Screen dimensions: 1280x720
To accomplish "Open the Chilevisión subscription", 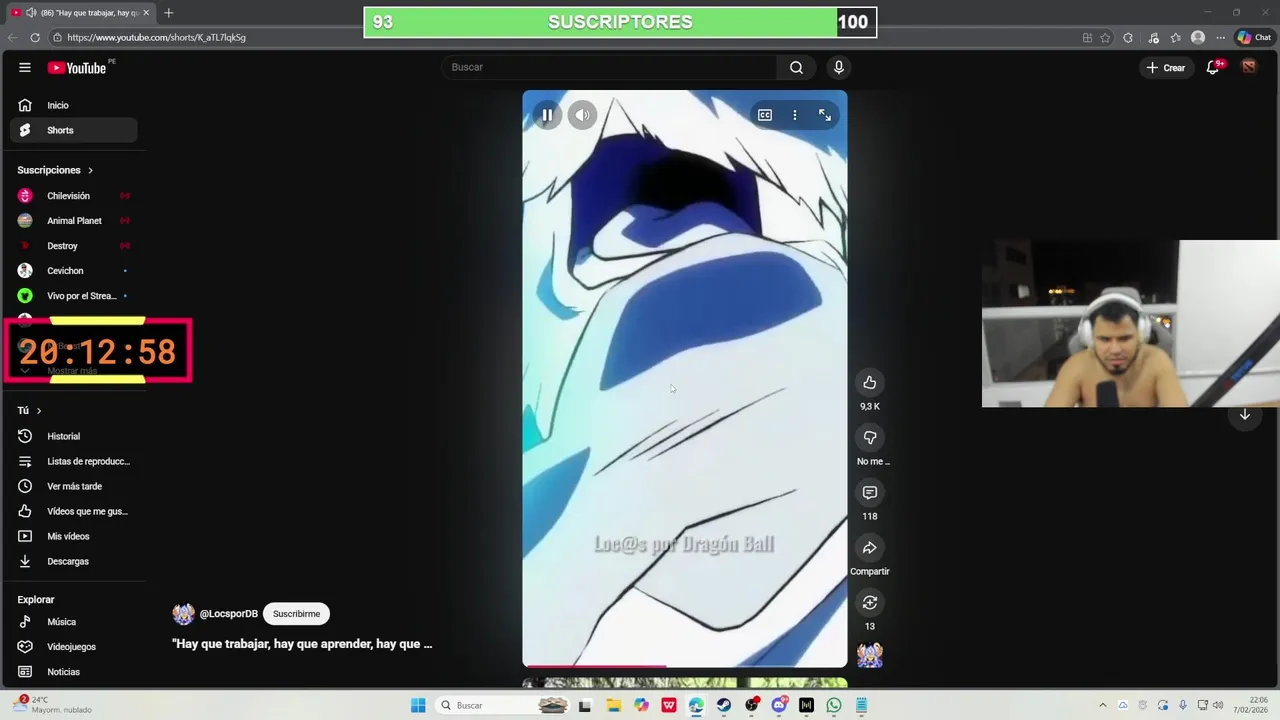I will [74, 196].
